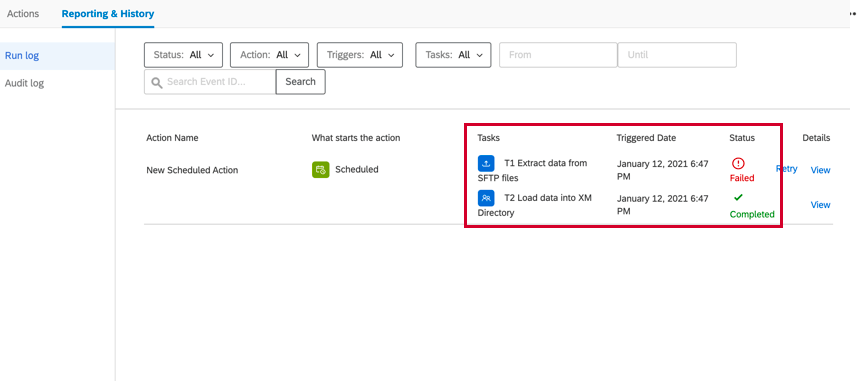Click the red Failed warning icon
This screenshot has width=863, height=381.
tap(738, 163)
